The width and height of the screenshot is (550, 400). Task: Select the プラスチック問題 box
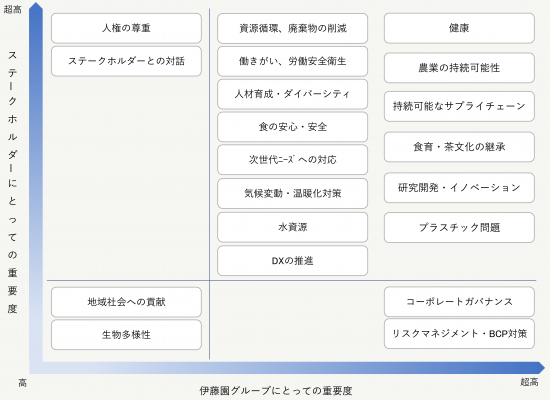pyautogui.click(x=459, y=227)
